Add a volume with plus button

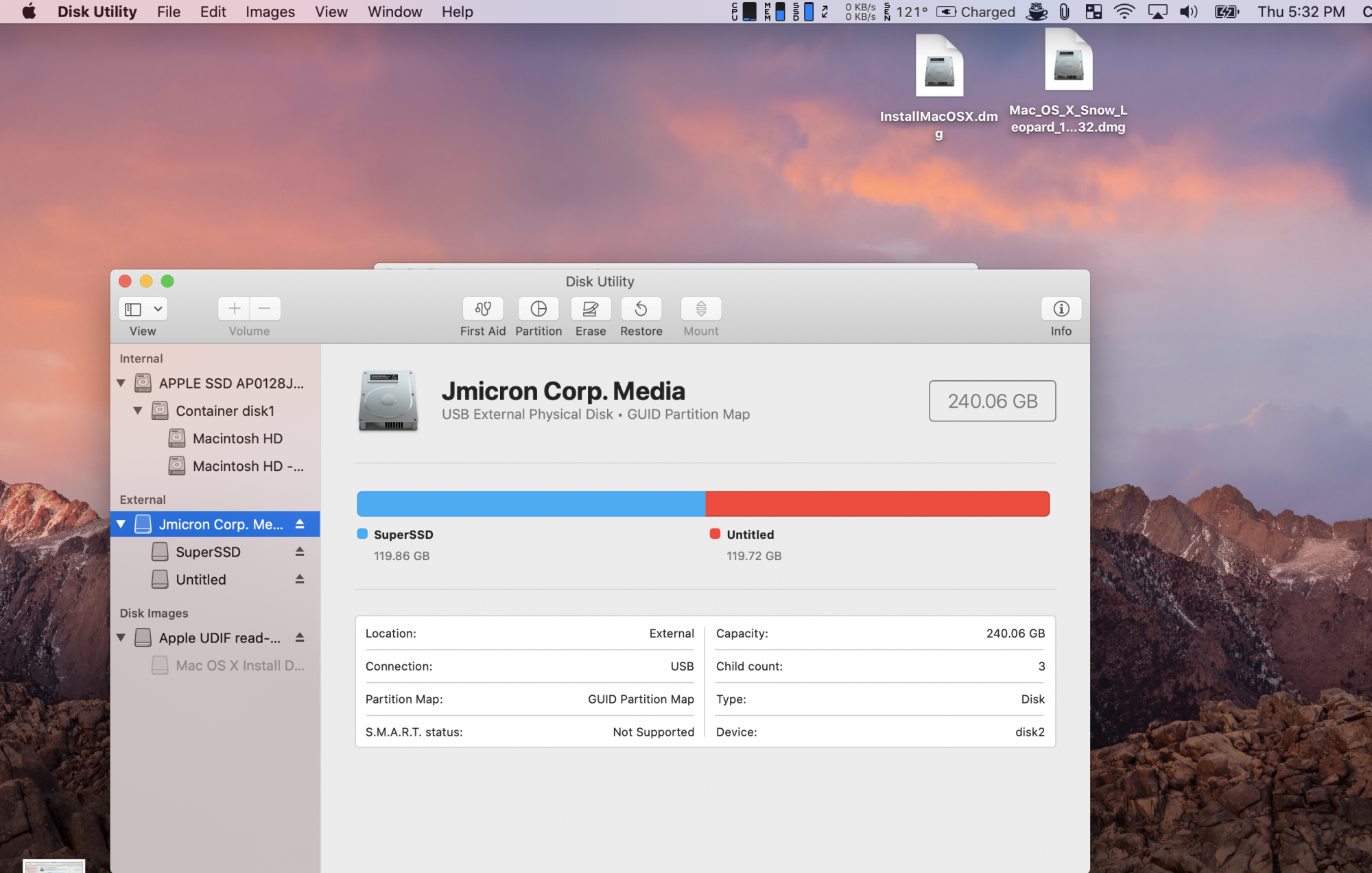234,309
